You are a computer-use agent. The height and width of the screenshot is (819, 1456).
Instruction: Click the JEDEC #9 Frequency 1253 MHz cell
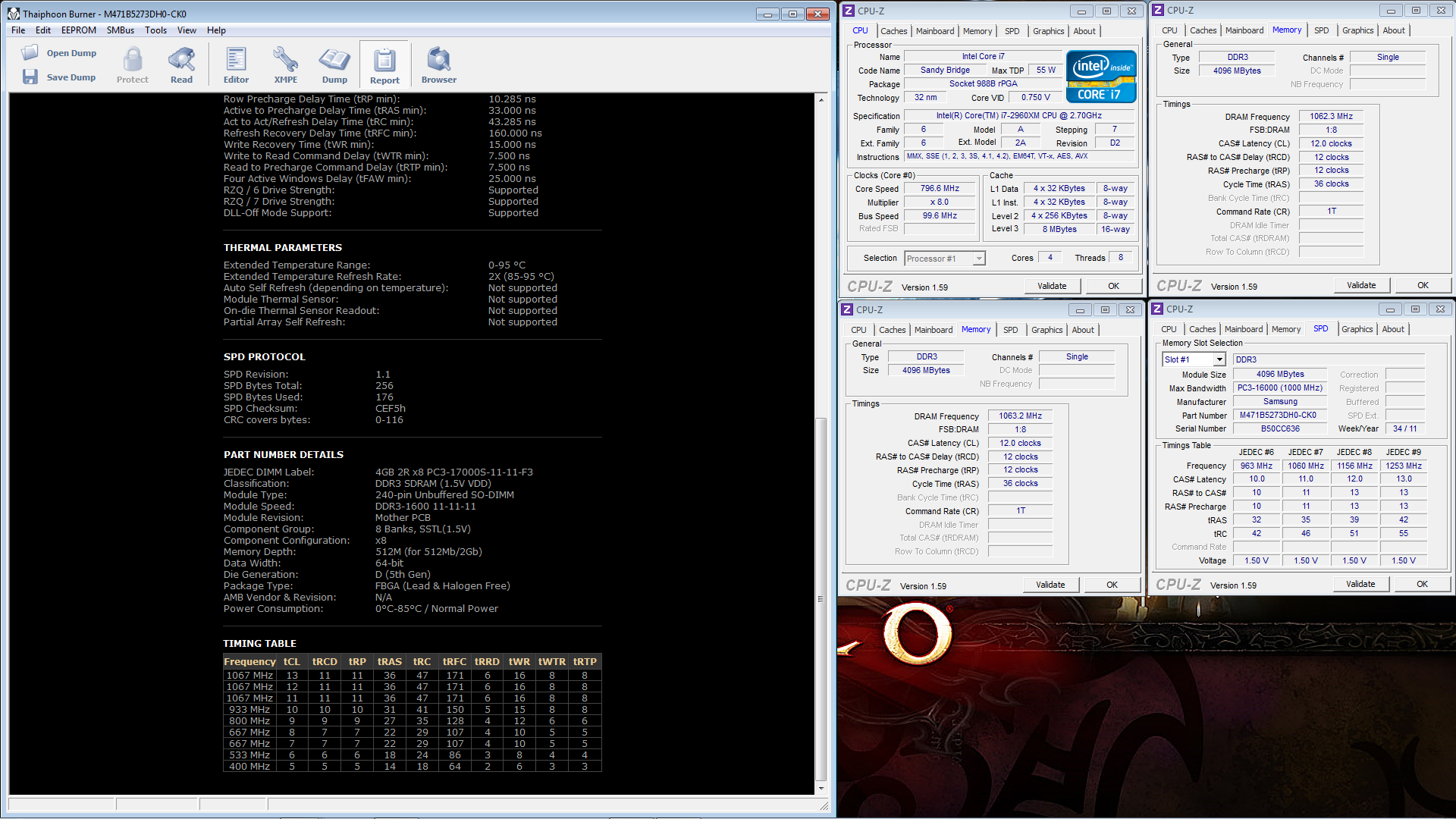(1404, 466)
